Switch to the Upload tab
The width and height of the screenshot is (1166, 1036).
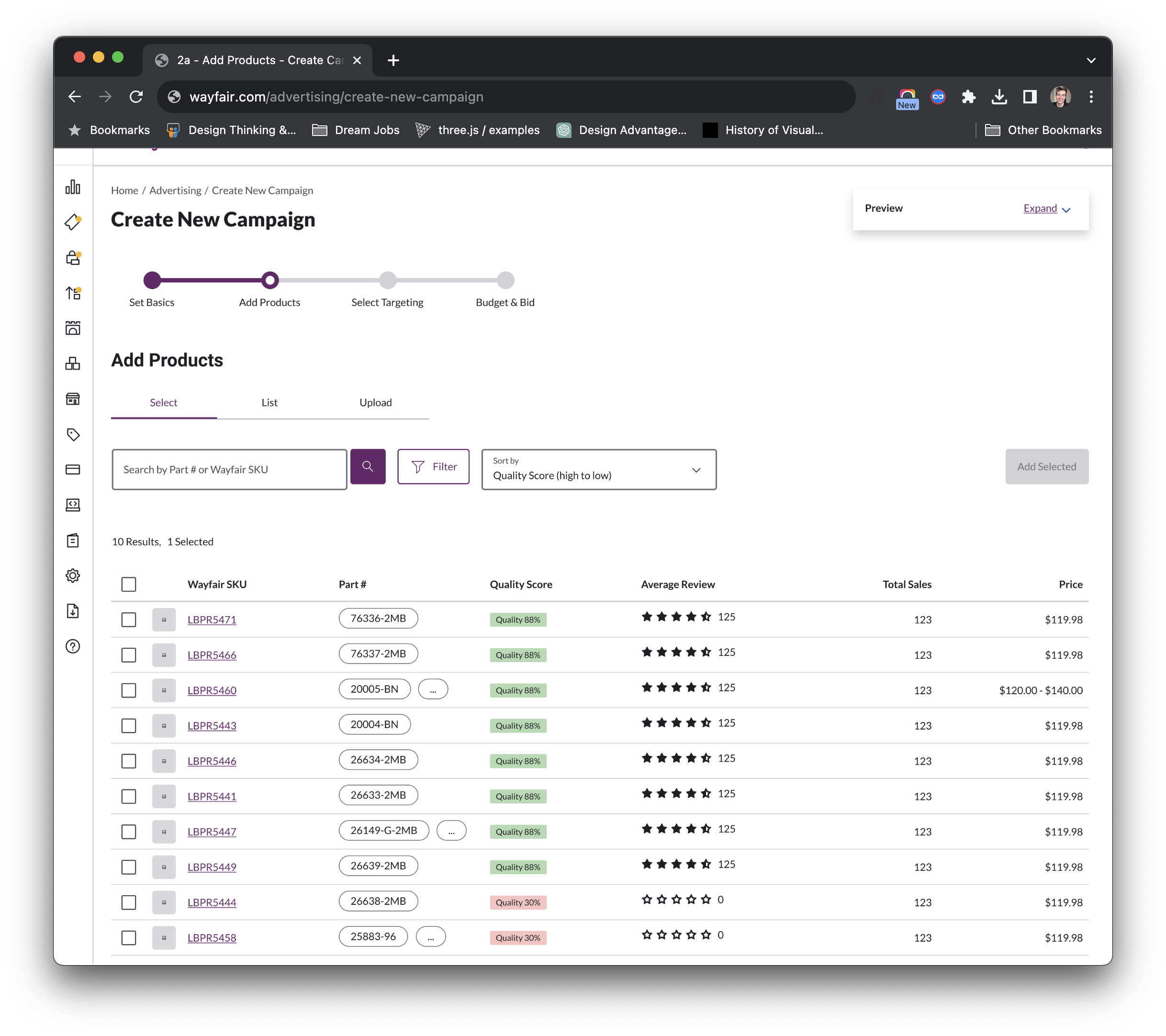click(x=376, y=403)
